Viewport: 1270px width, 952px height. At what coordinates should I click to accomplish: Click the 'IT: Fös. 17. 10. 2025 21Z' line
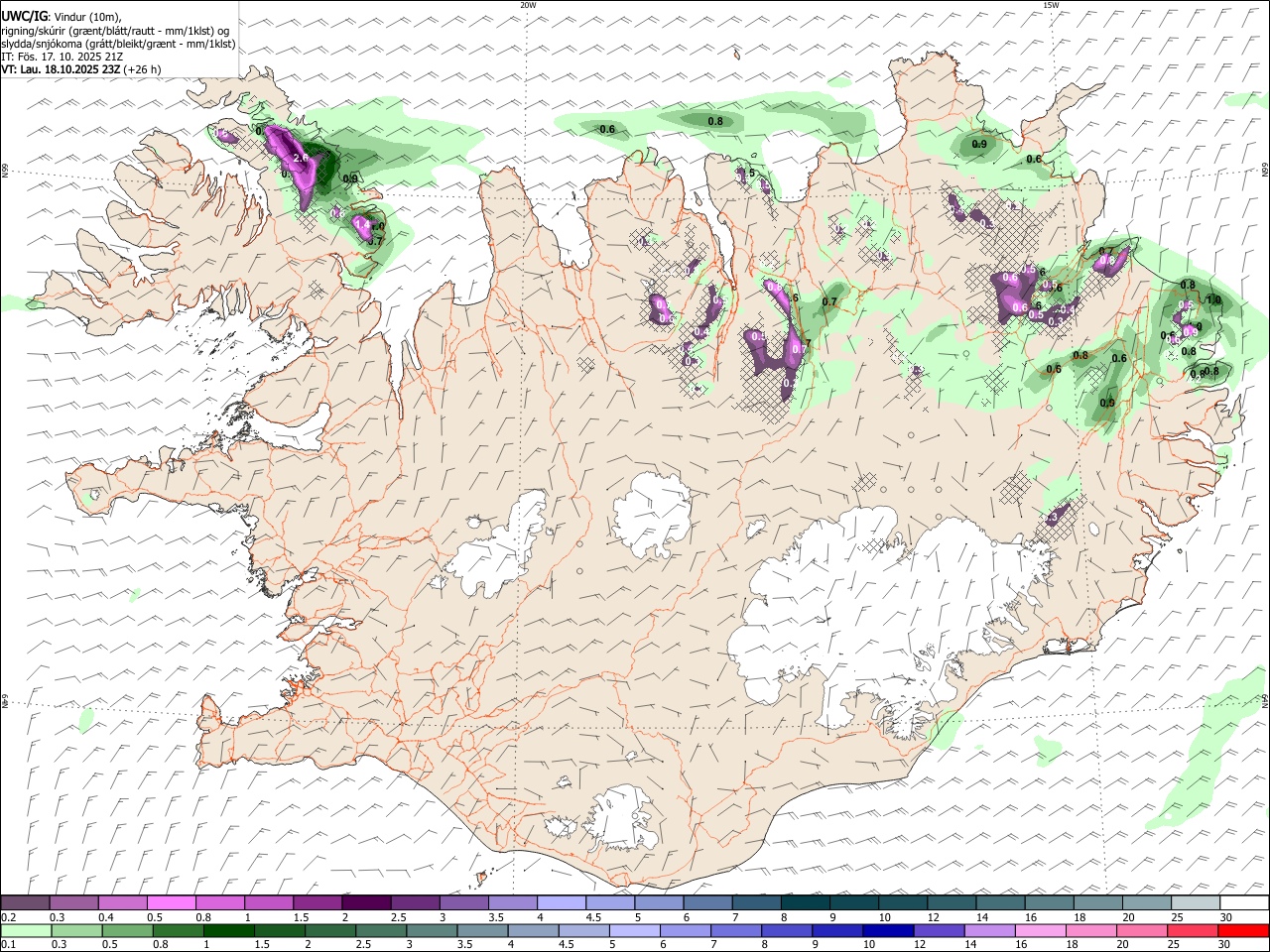click(62, 57)
